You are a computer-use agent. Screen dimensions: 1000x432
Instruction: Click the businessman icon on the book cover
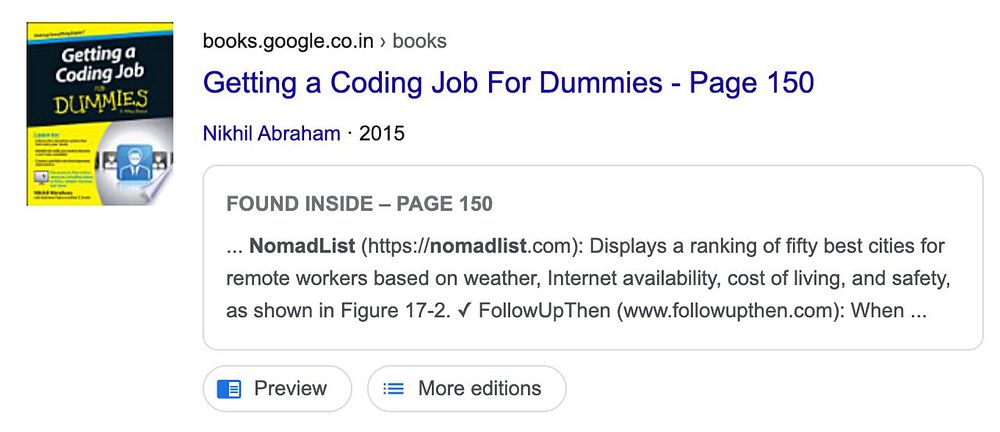click(134, 162)
